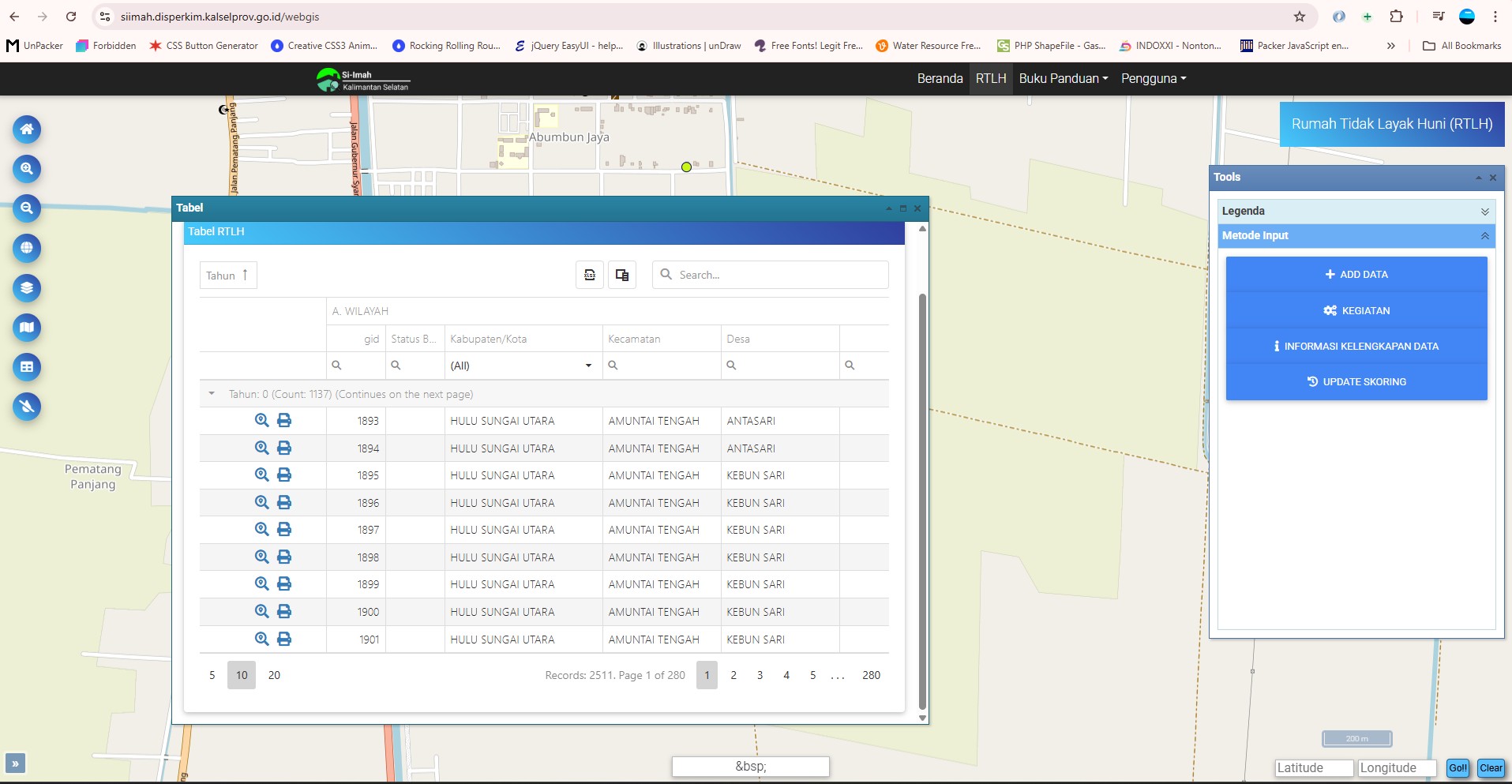Export table to XLSX file
This screenshot has height=784, width=1512.
pyautogui.click(x=590, y=275)
